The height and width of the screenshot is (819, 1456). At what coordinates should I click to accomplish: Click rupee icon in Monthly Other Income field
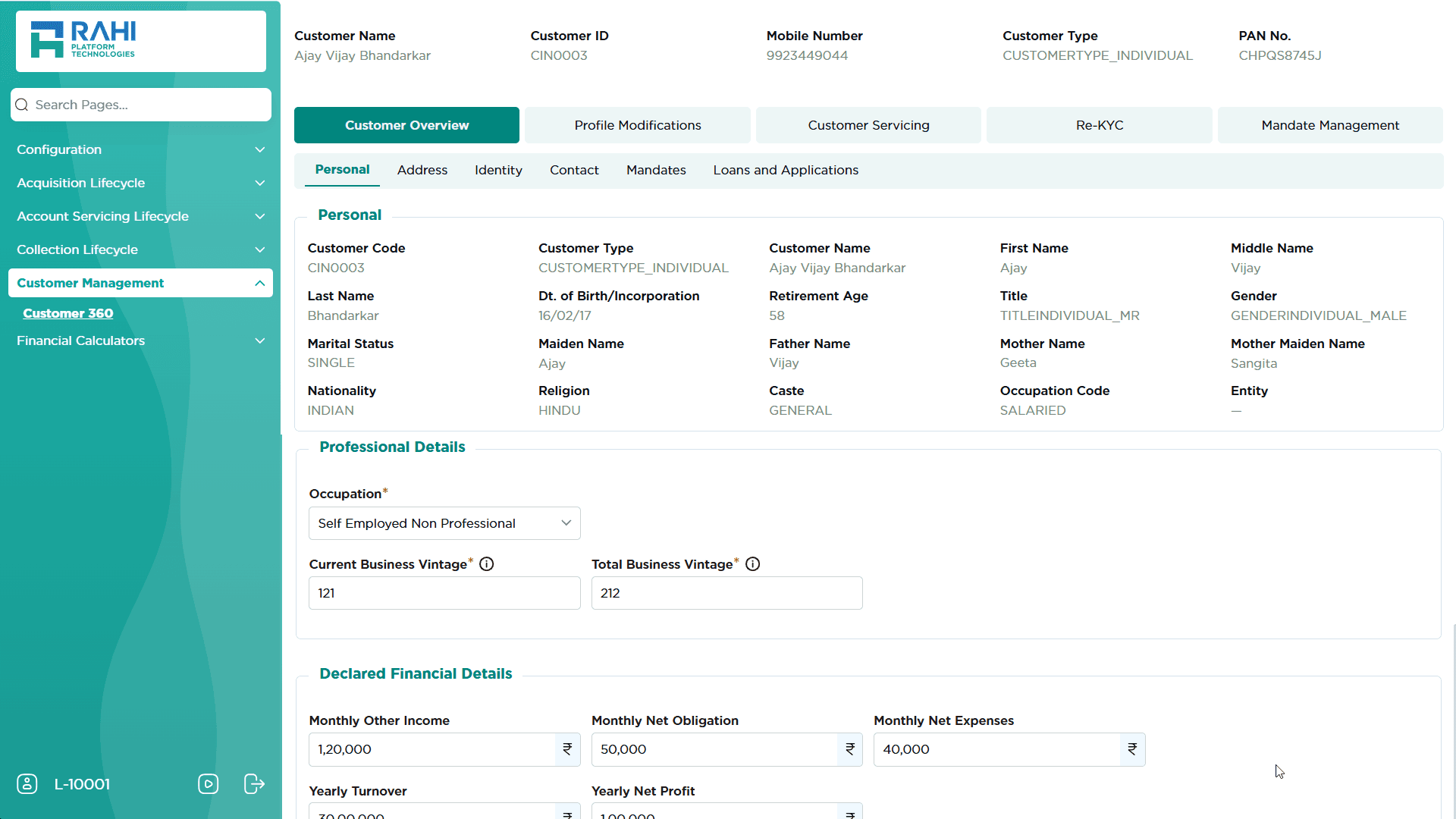pyautogui.click(x=567, y=749)
